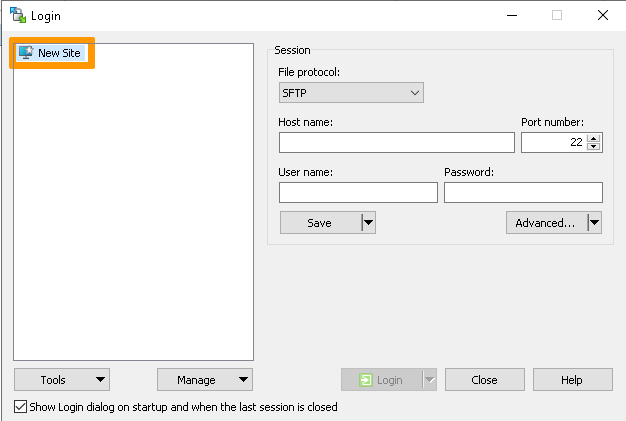
Task: Focus the Password field
Action: [x=523, y=193]
